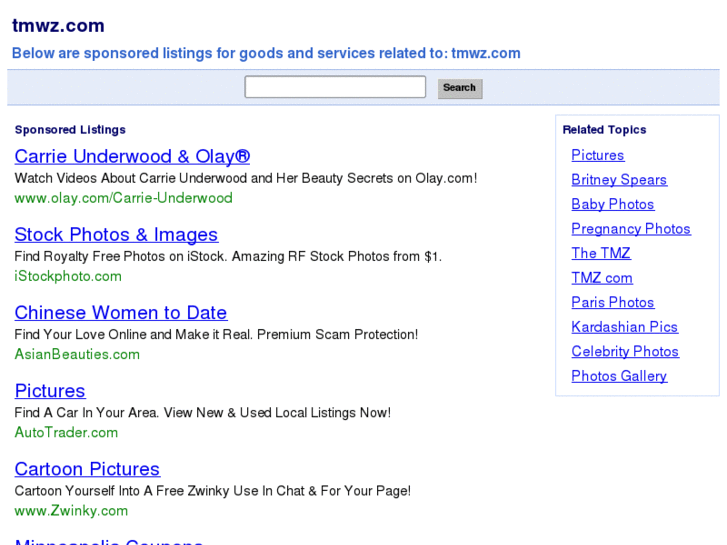Go to the AutoTrader.com URL
This screenshot has height=545, width=727.
[66, 432]
